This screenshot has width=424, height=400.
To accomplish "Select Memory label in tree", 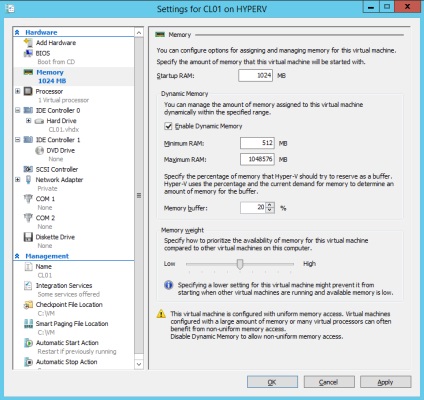I will coord(50,72).
